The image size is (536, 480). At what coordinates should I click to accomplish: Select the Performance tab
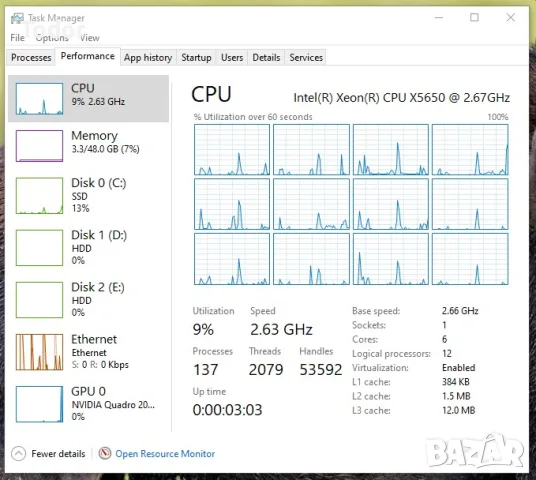[x=88, y=56]
